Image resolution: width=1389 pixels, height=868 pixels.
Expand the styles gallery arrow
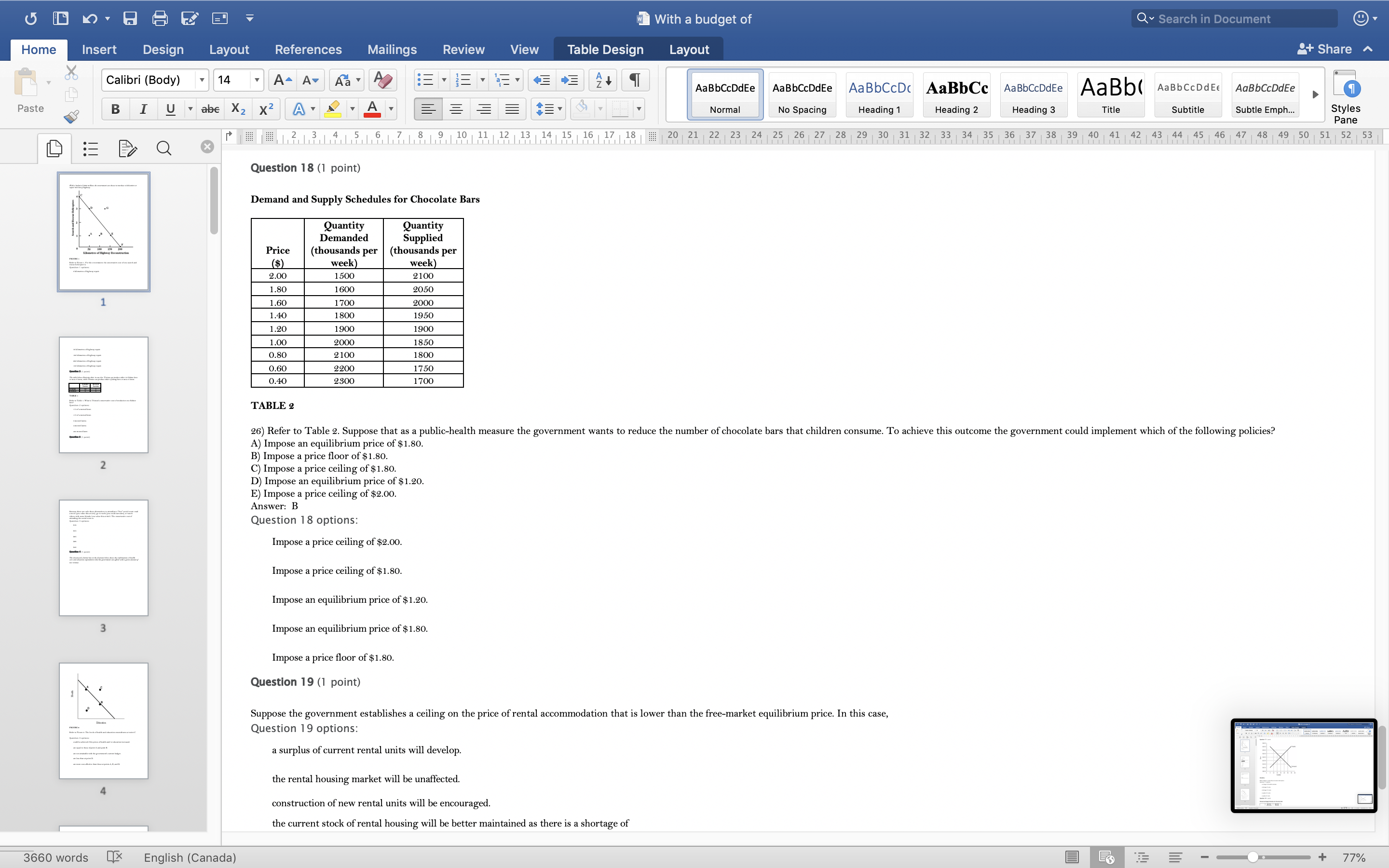(1315, 94)
